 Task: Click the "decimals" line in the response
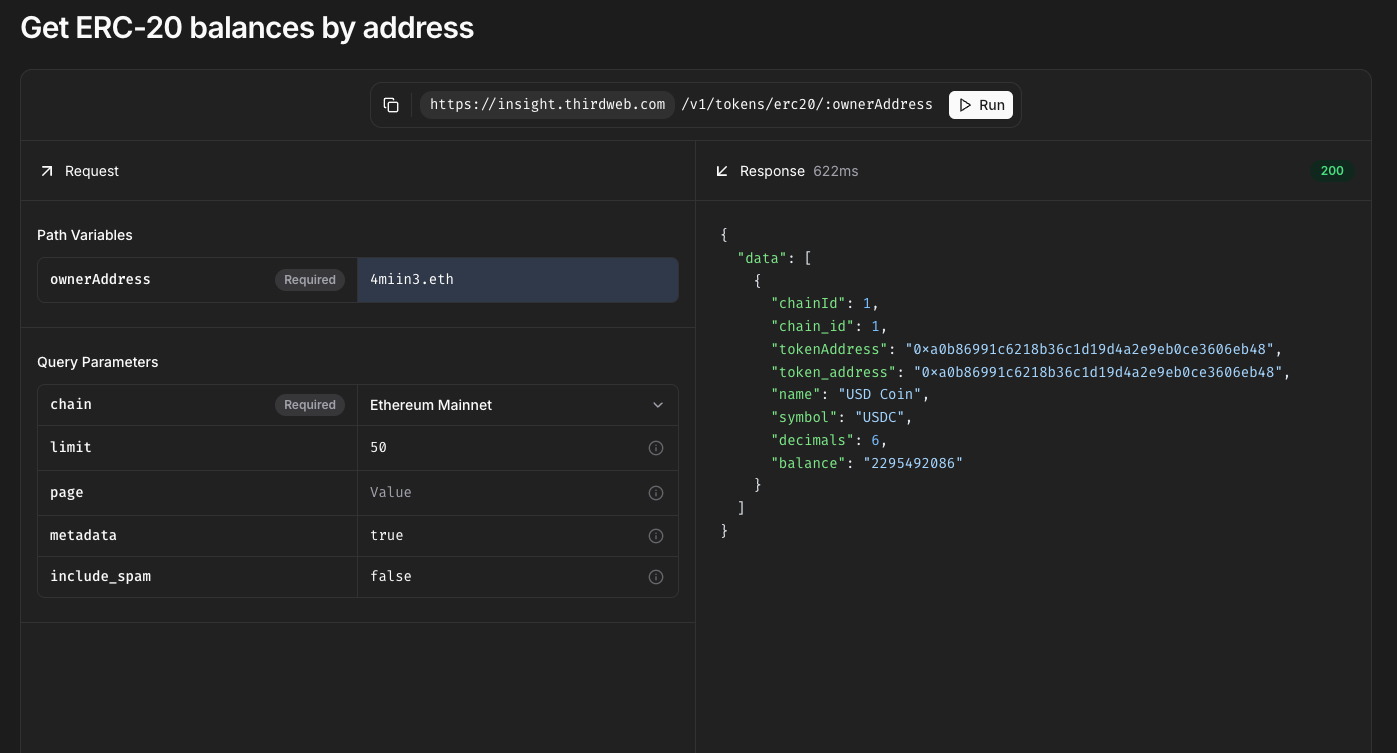point(829,440)
